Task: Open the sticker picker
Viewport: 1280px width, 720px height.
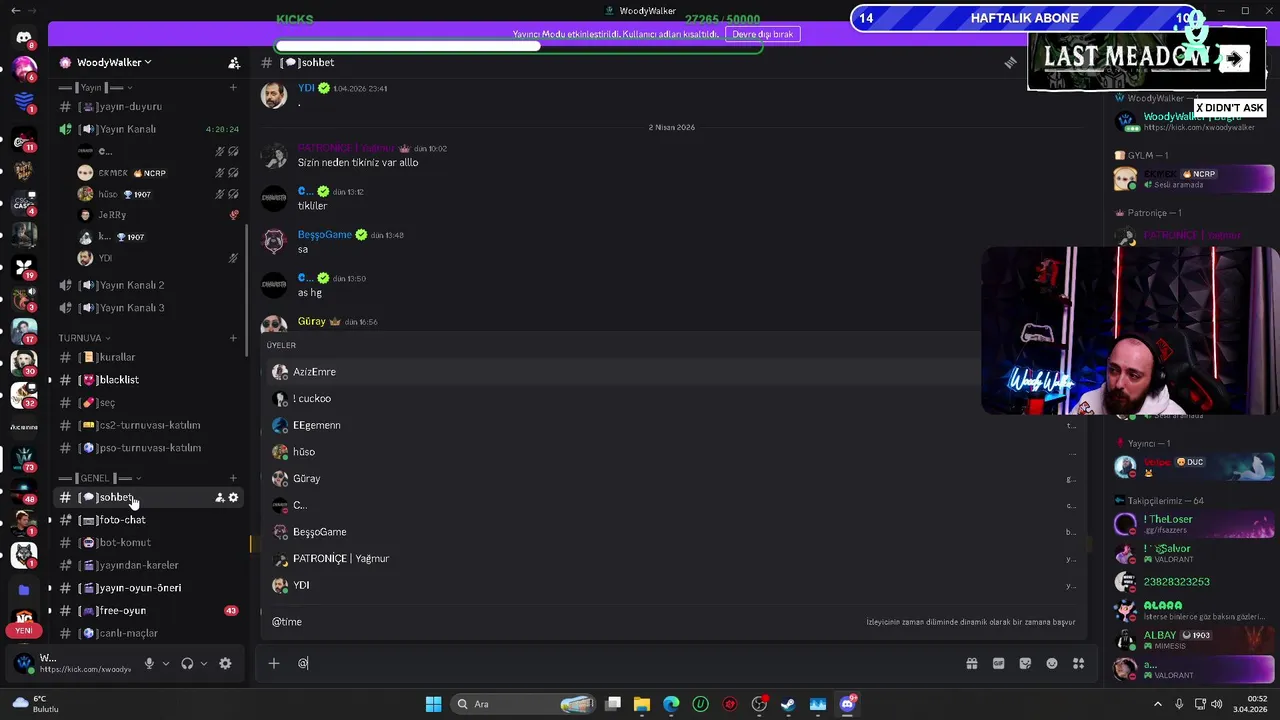Action: (1025, 663)
